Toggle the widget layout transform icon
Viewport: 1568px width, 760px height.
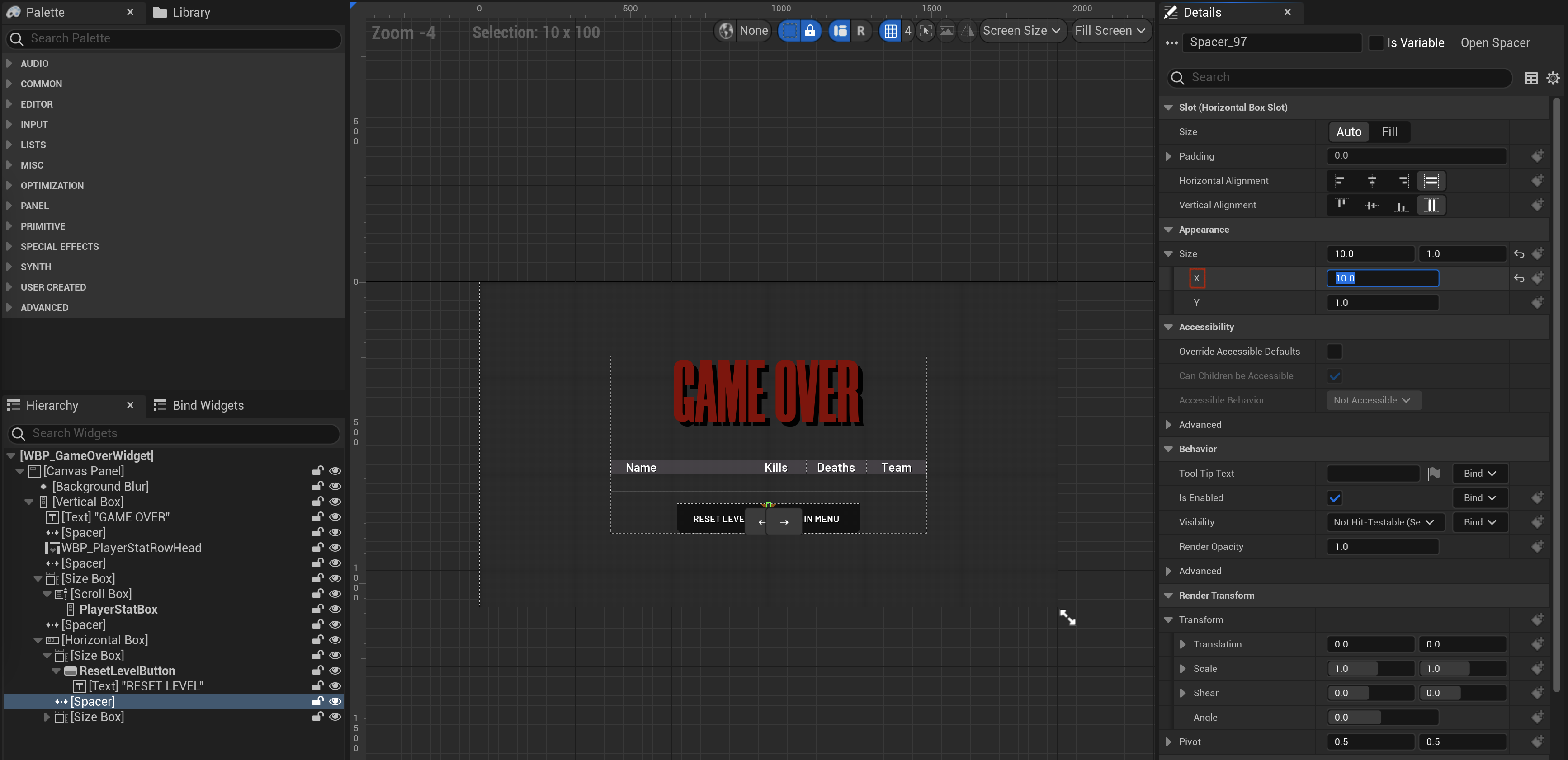pos(840,30)
